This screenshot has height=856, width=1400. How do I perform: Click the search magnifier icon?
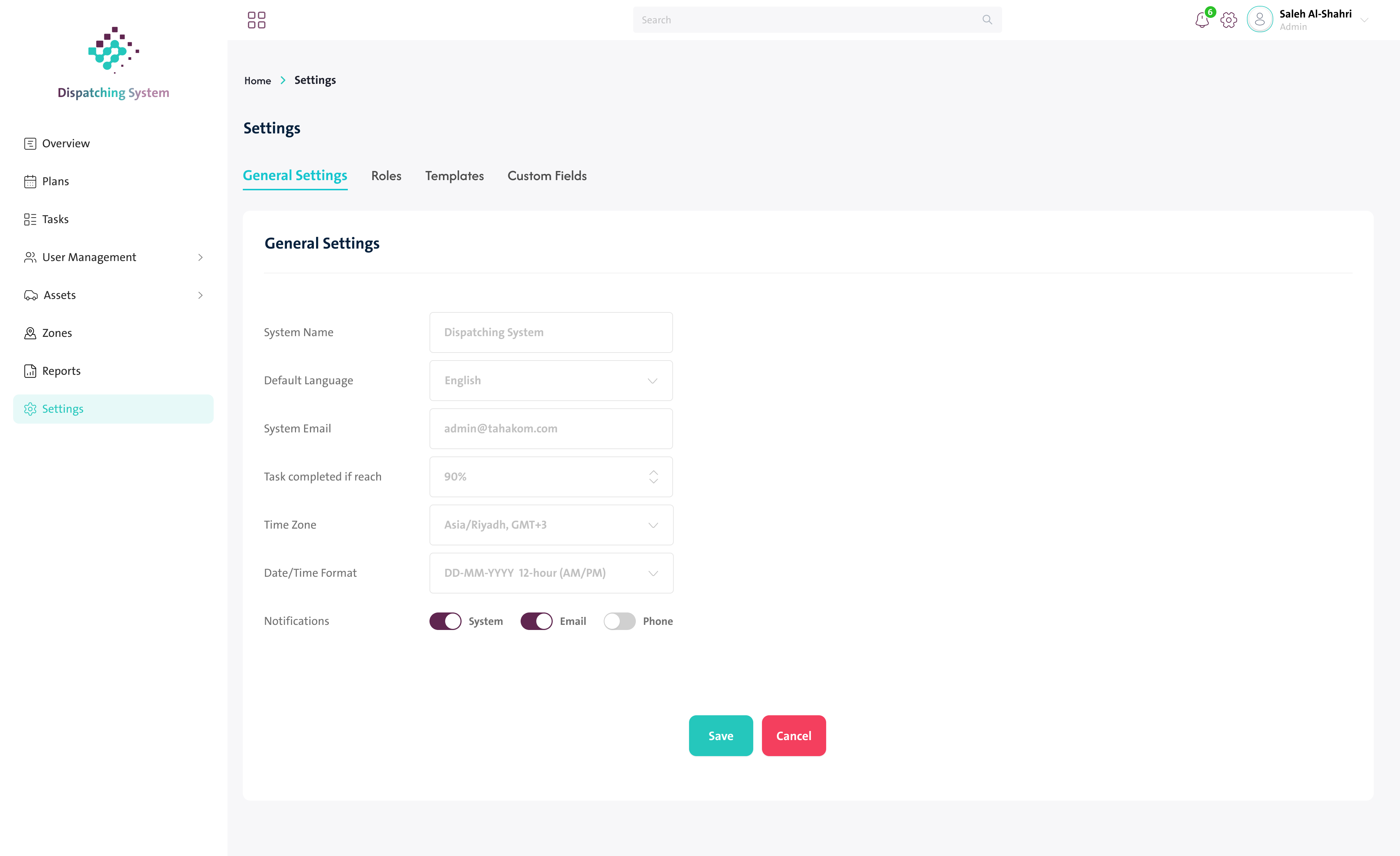[987, 20]
